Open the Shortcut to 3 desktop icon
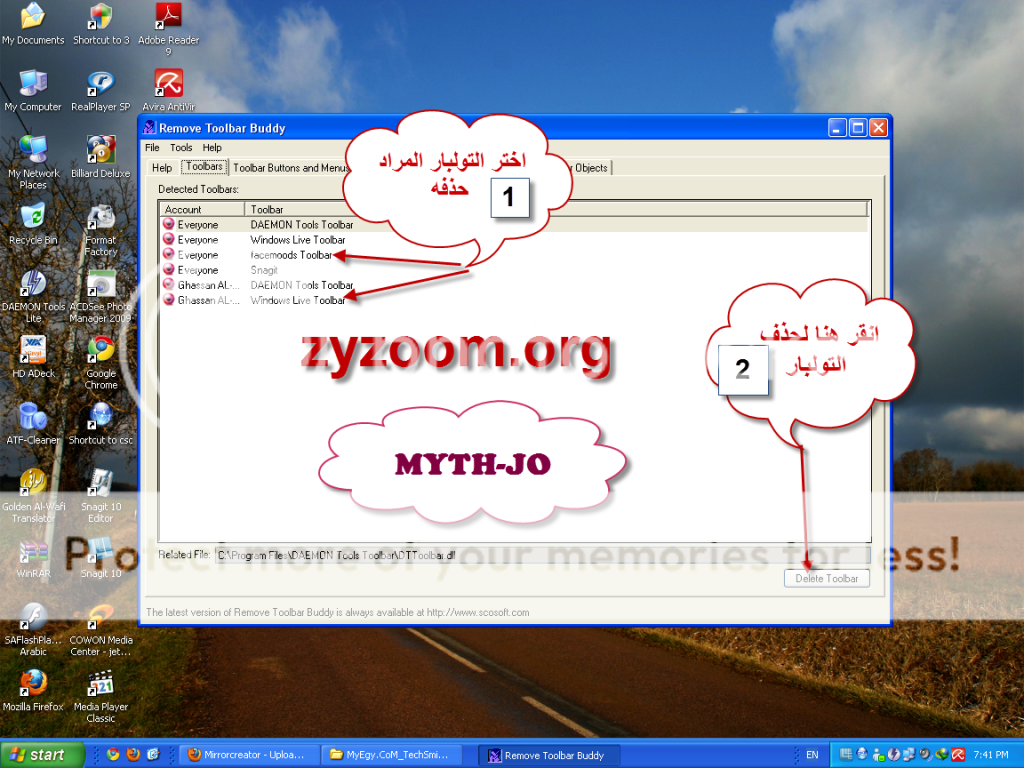Image resolution: width=1024 pixels, height=768 pixels. pyautogui.click(x=101, y=24)
